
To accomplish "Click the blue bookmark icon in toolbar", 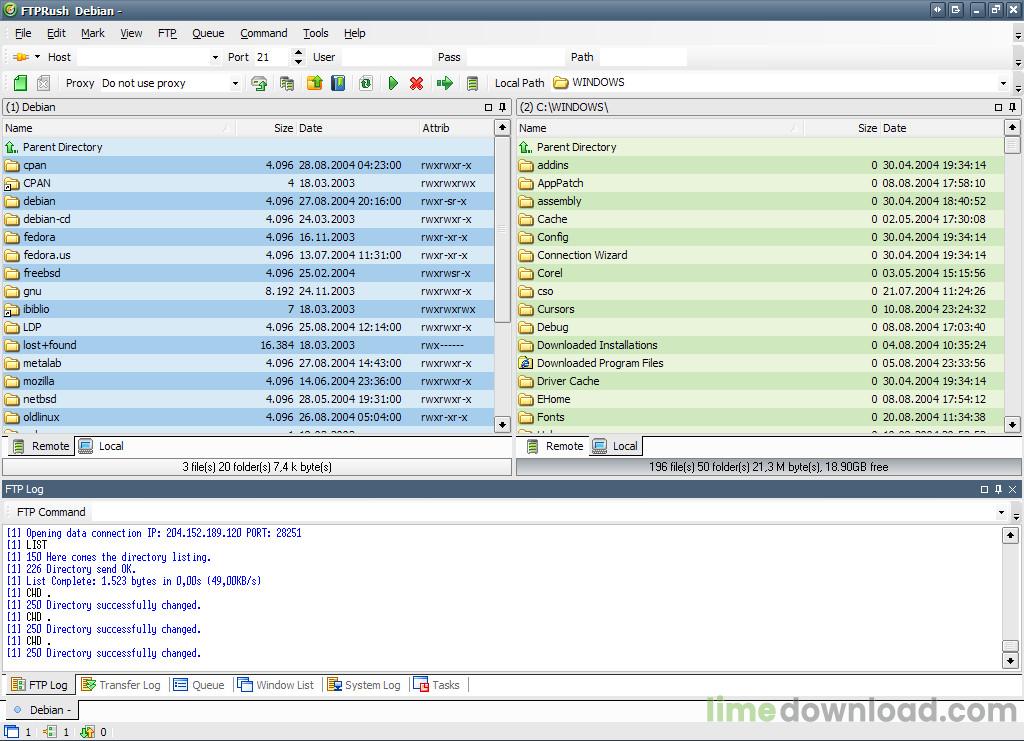I will (338, 84).
